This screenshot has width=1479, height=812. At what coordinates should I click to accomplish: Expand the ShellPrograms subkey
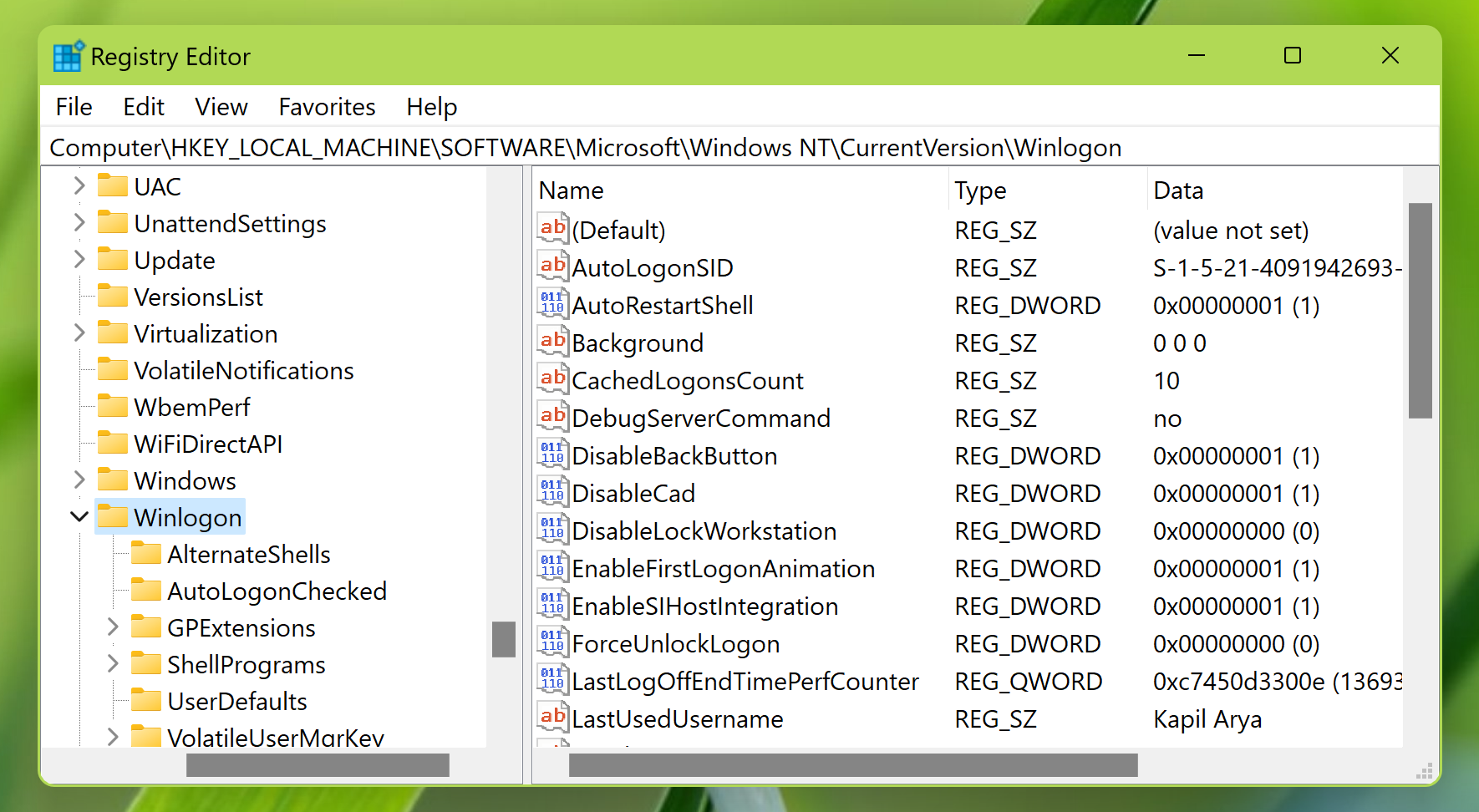(113, 663)
